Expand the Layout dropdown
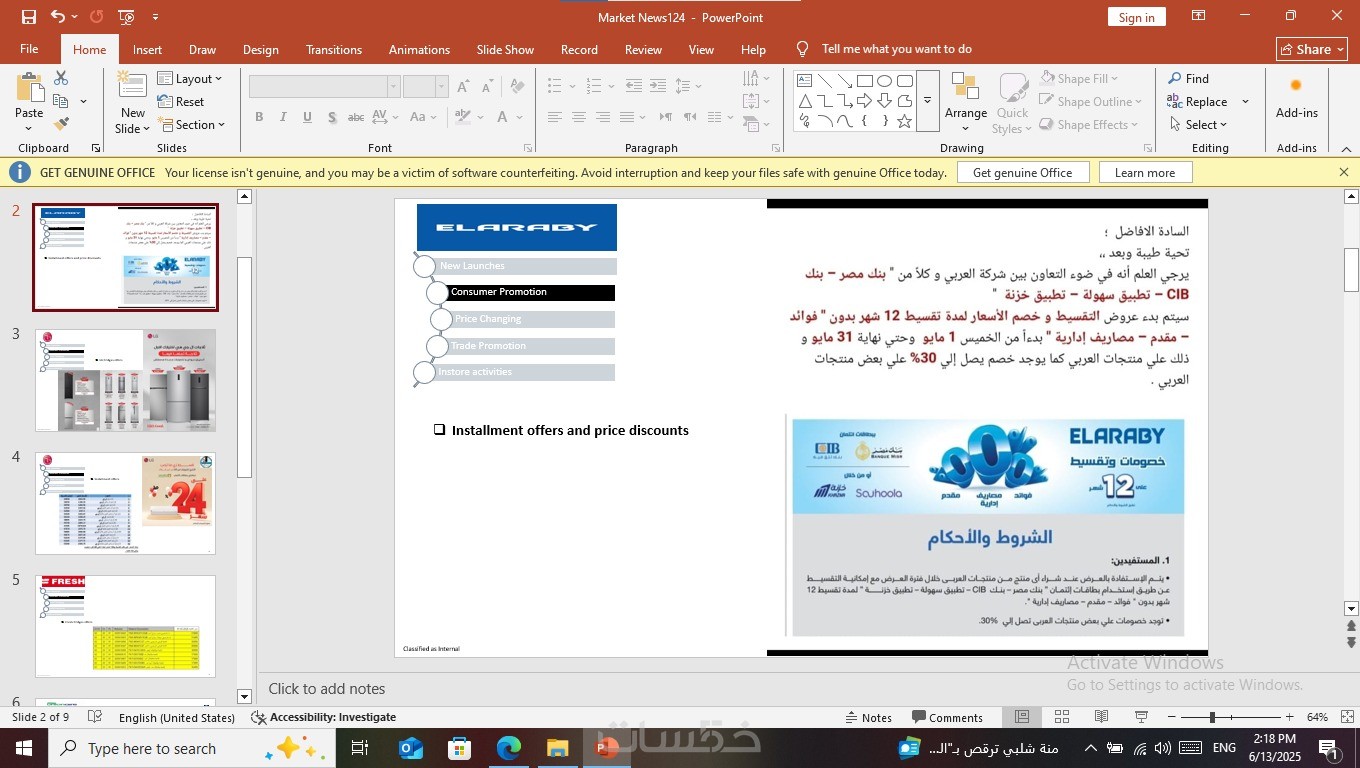 coord(190,78)
